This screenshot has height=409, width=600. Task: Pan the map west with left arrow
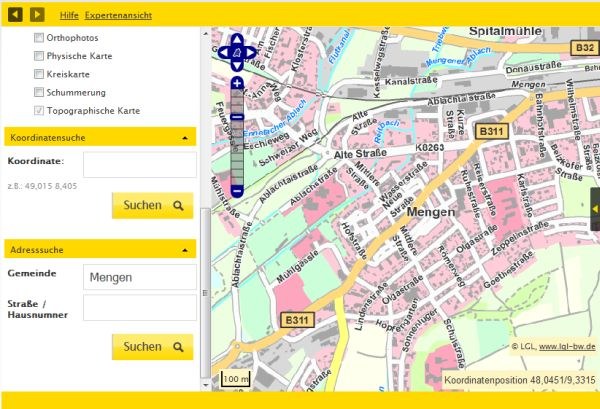tap(224, 52)
